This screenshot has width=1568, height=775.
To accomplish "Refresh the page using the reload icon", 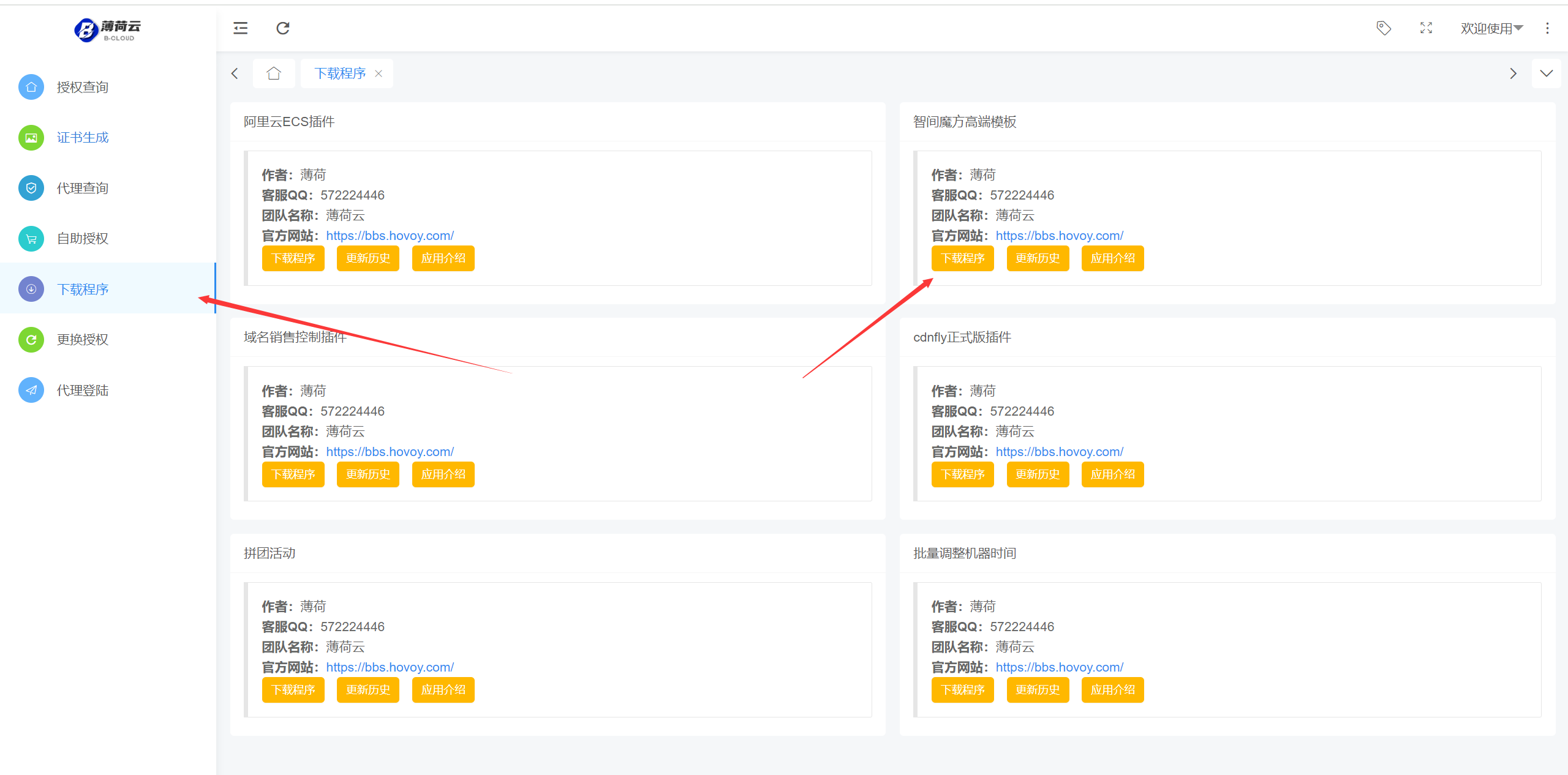I will click(x=283, y=28).
